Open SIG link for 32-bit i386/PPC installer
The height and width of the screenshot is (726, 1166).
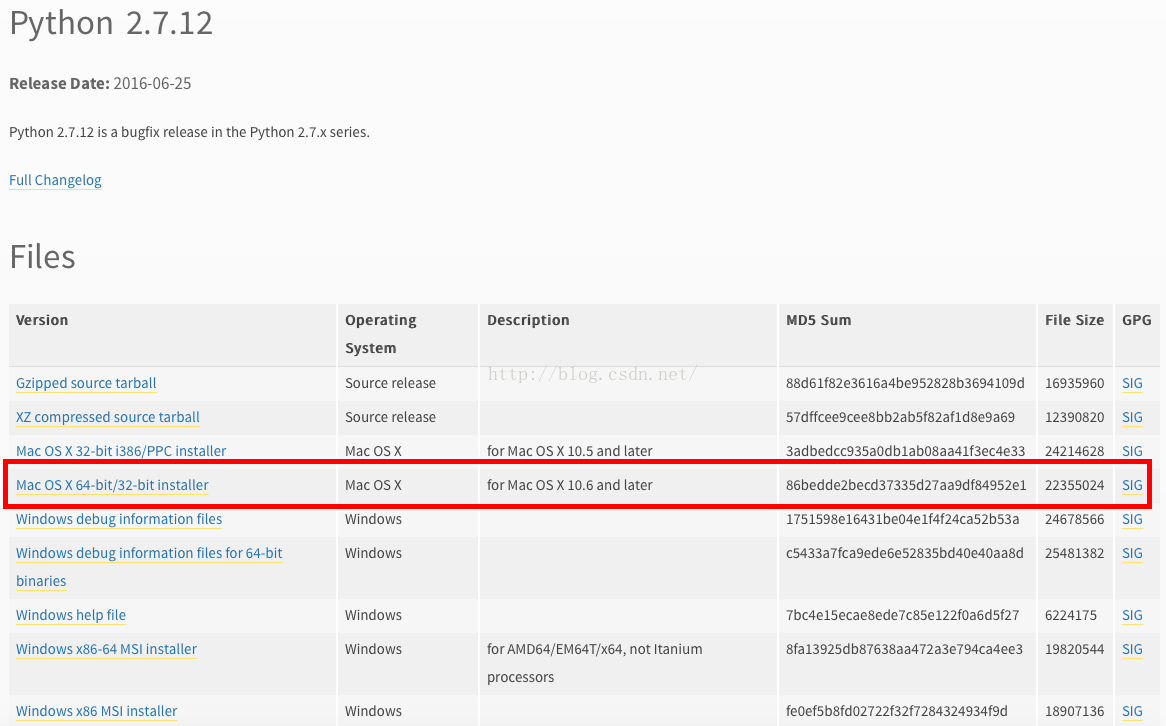(1132, 451)
